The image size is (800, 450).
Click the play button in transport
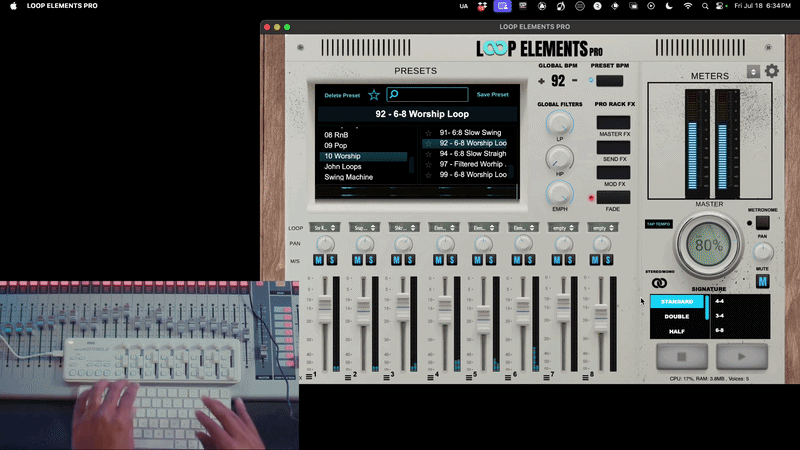coord(742,356)
